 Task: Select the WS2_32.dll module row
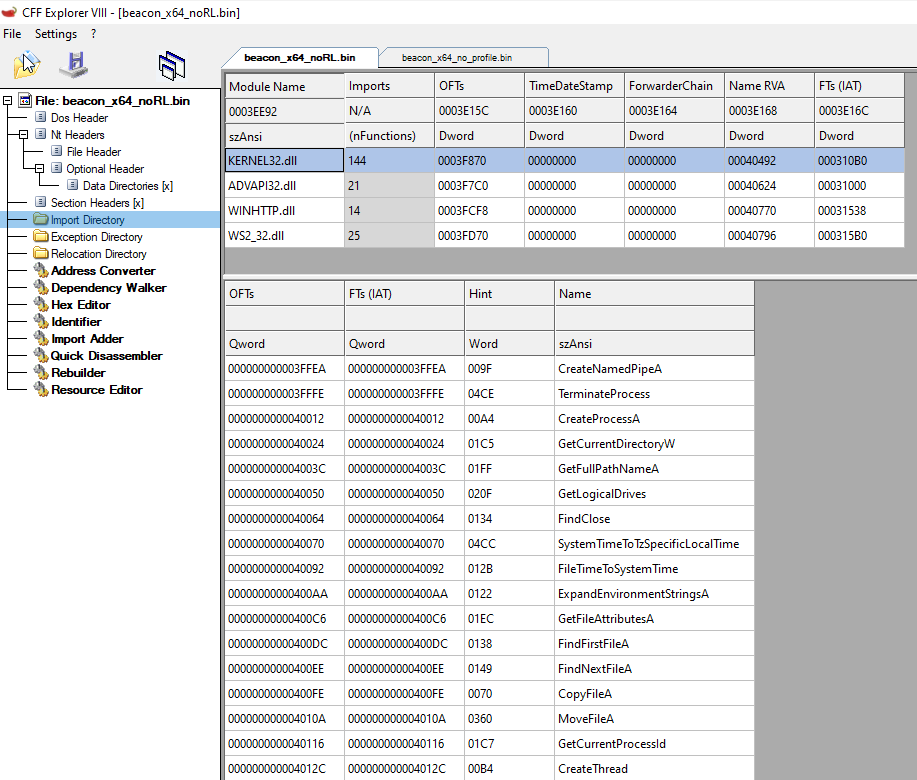564,236
